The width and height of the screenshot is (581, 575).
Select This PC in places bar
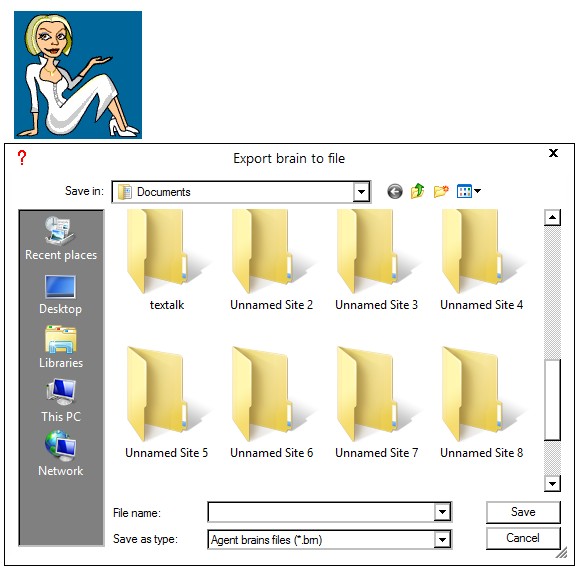(x=61, y=401)
